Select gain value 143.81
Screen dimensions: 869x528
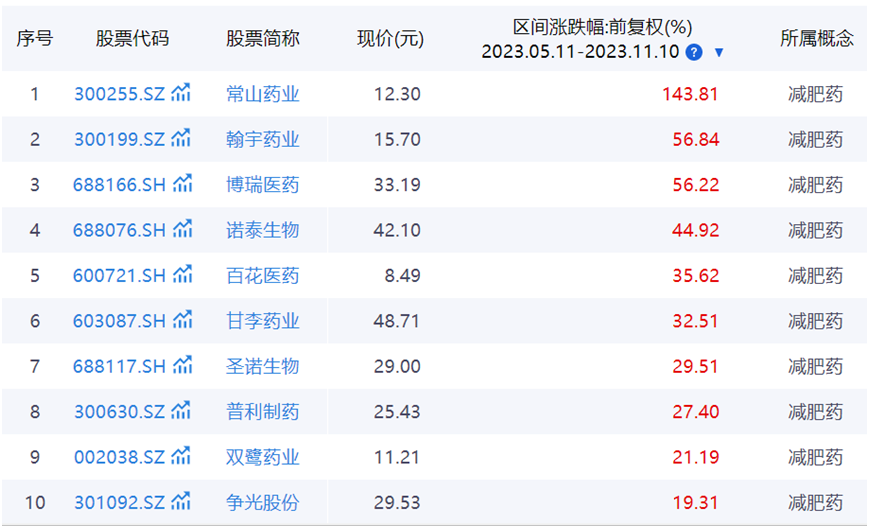tap(690, 94)
